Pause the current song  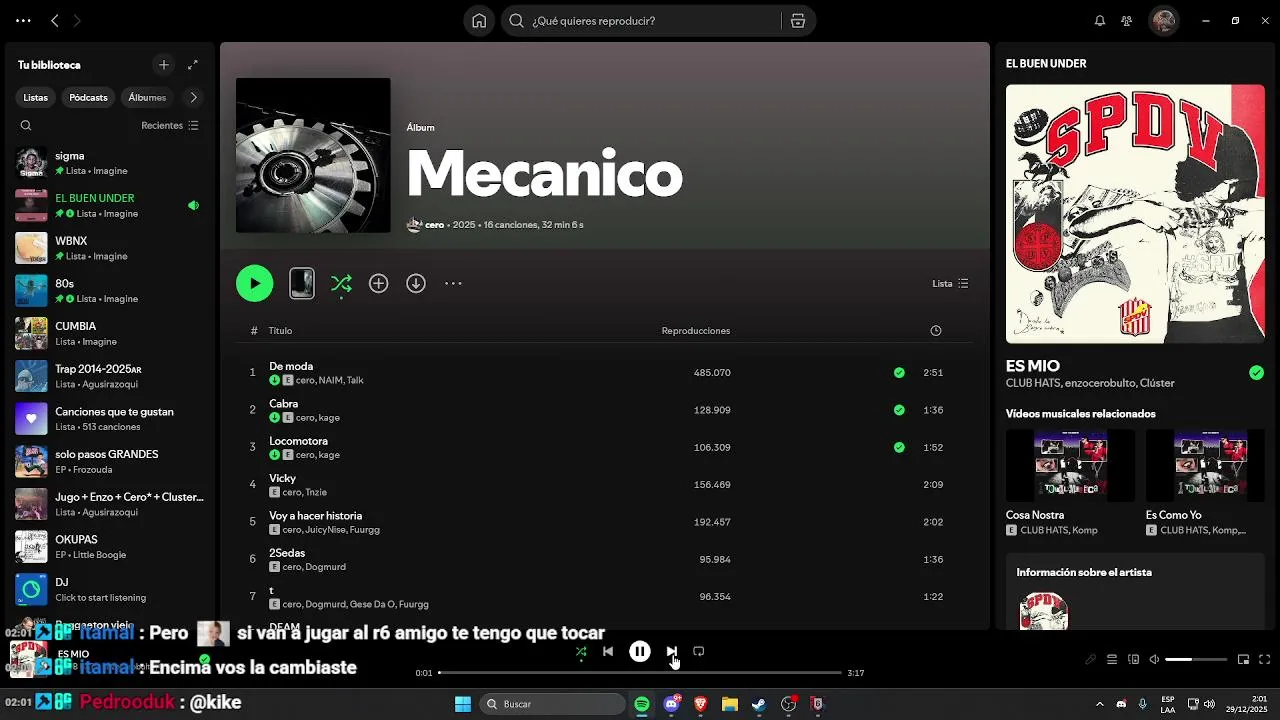tap(640, 652)
